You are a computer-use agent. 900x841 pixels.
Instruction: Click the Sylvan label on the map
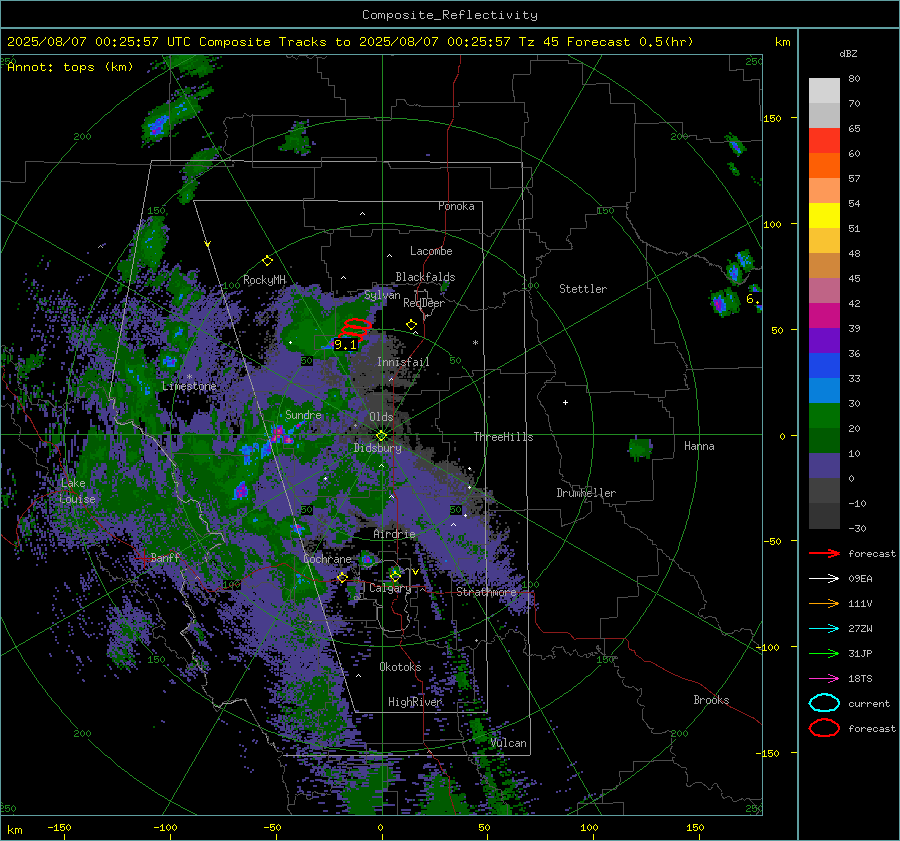tap(382, 295)
